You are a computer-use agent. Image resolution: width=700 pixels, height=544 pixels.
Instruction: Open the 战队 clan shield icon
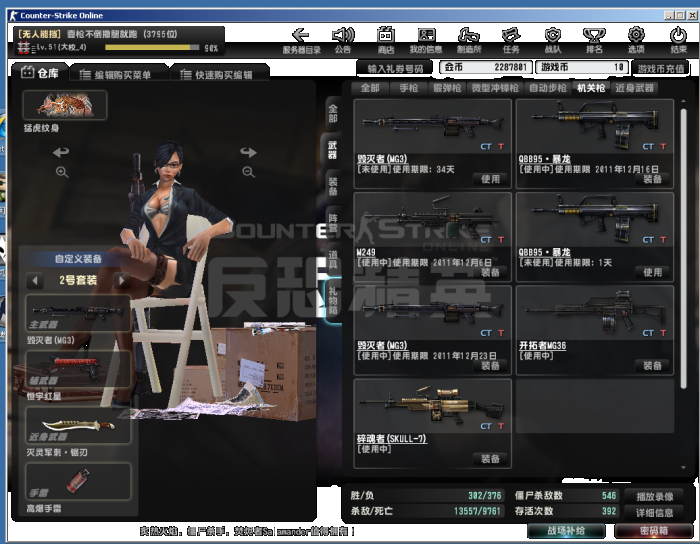tap(553, 36)
